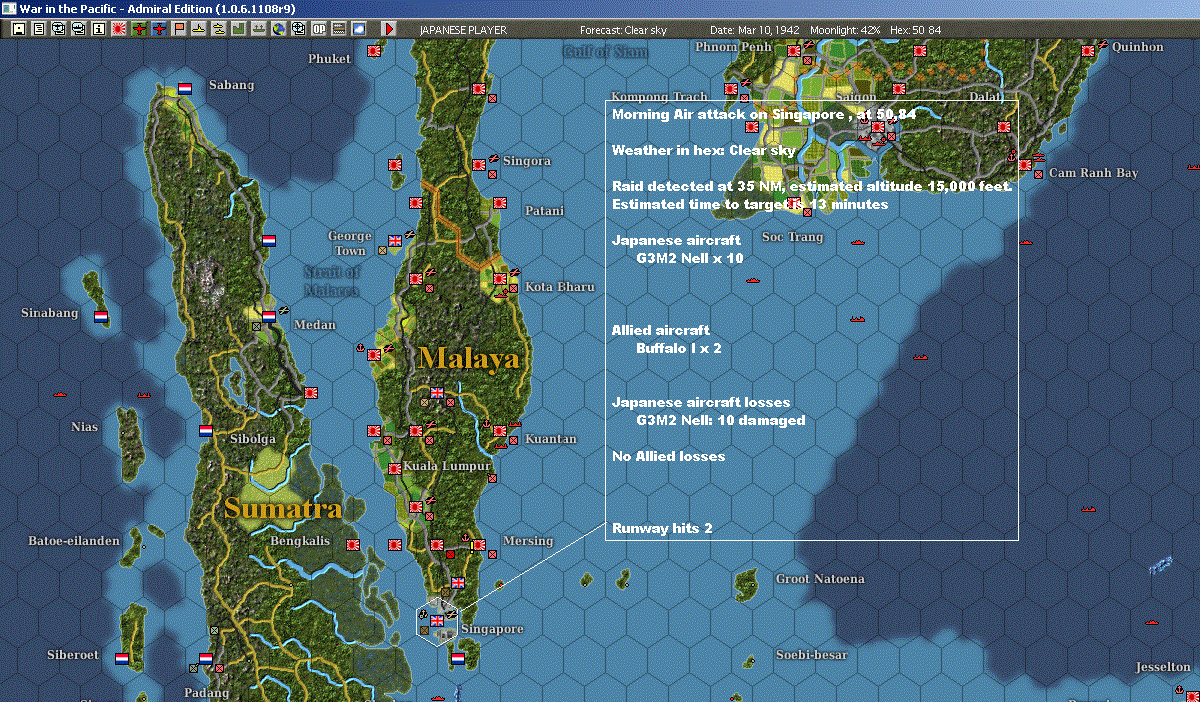Viewport: 1200px width, 702px height.
Task: Select the Dutch flag at Sibolga
Action: pyautogui.click(x=205, y=431)
